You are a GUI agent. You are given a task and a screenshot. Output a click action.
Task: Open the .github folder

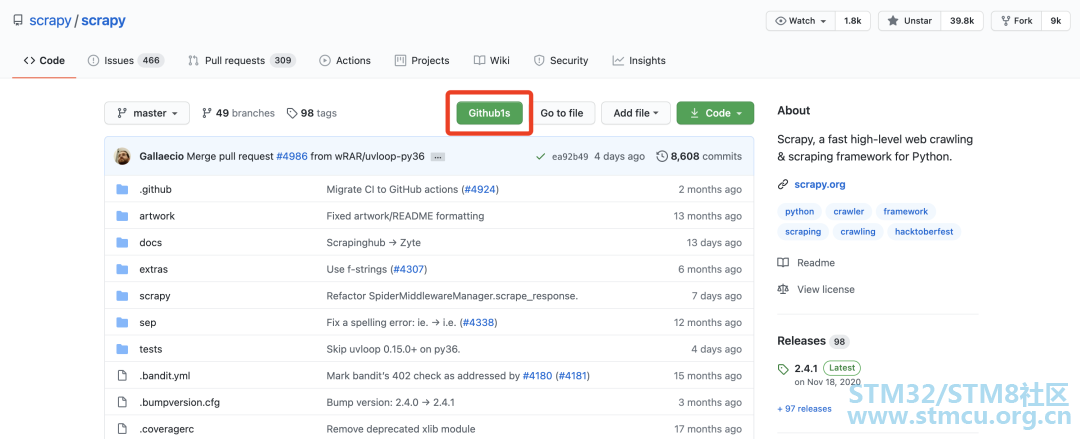pos(155,190)
